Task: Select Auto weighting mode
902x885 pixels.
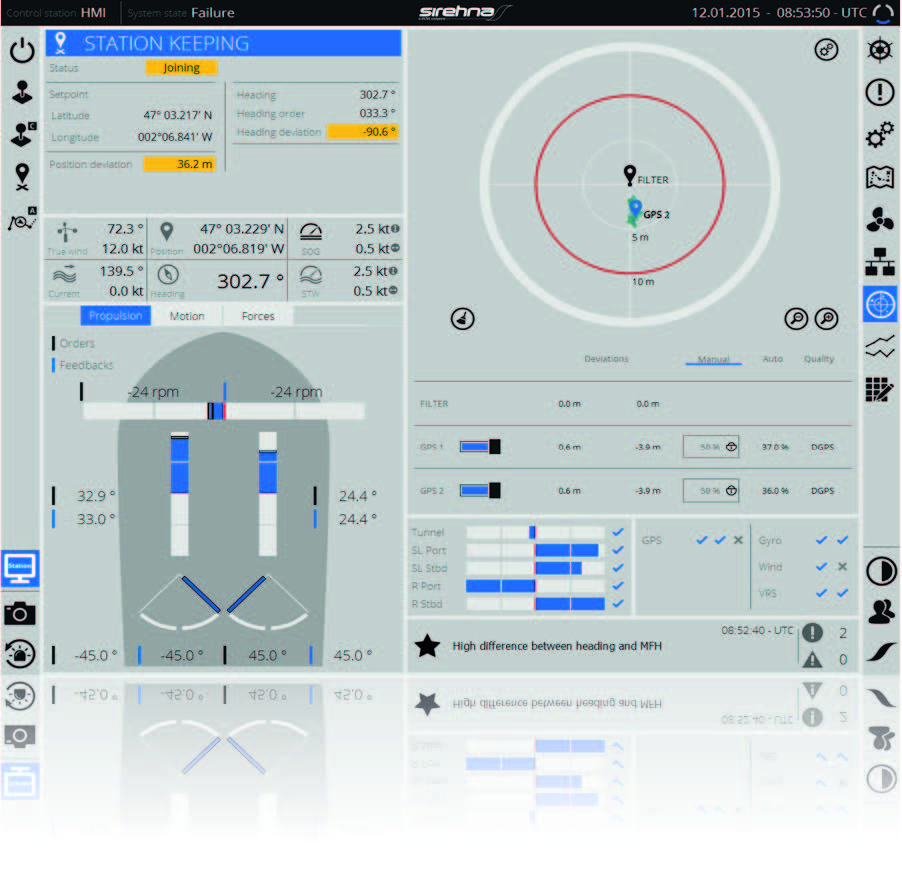Action: tap(772, 359)
